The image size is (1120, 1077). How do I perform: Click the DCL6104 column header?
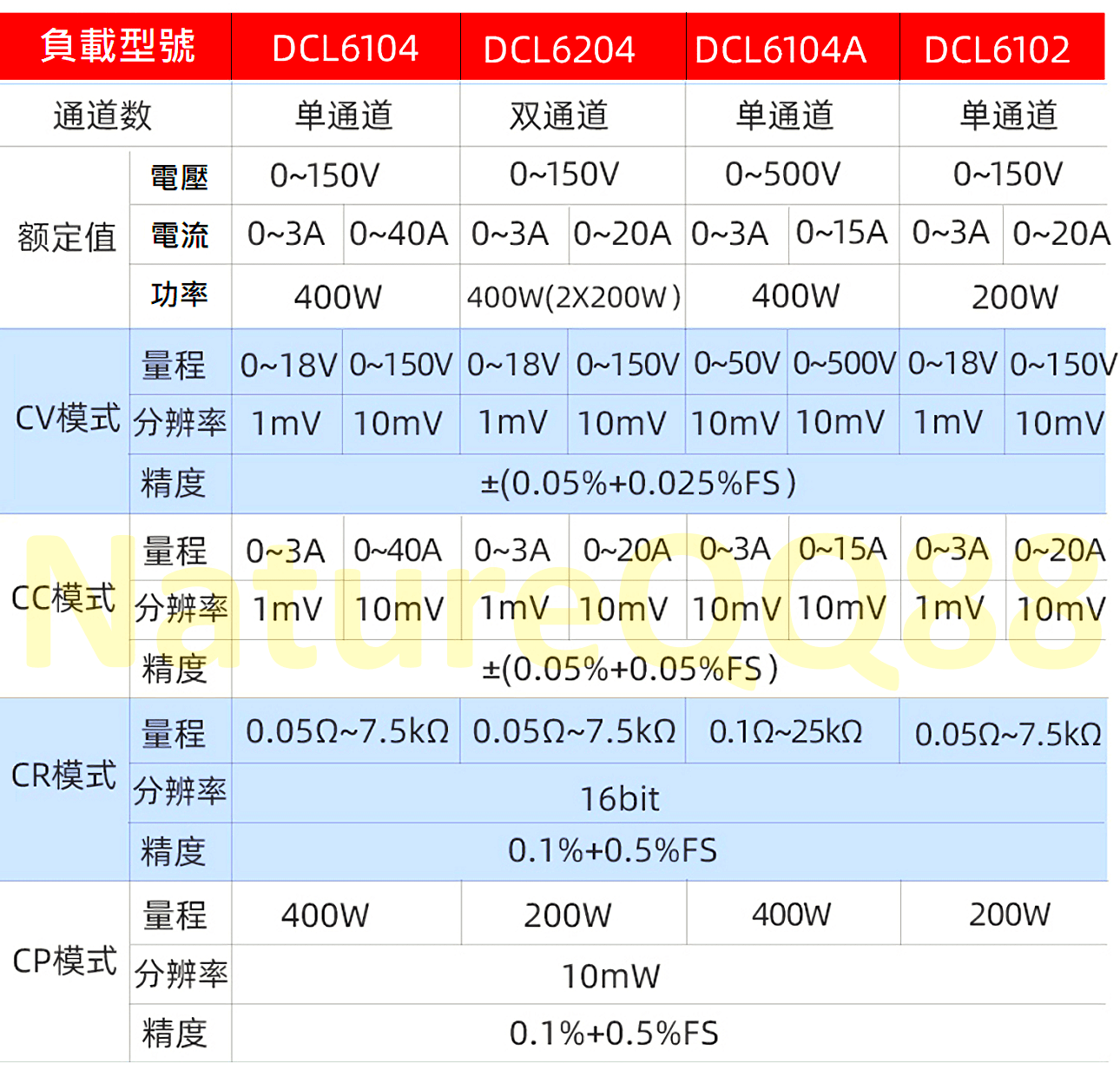tap(345, 49)
